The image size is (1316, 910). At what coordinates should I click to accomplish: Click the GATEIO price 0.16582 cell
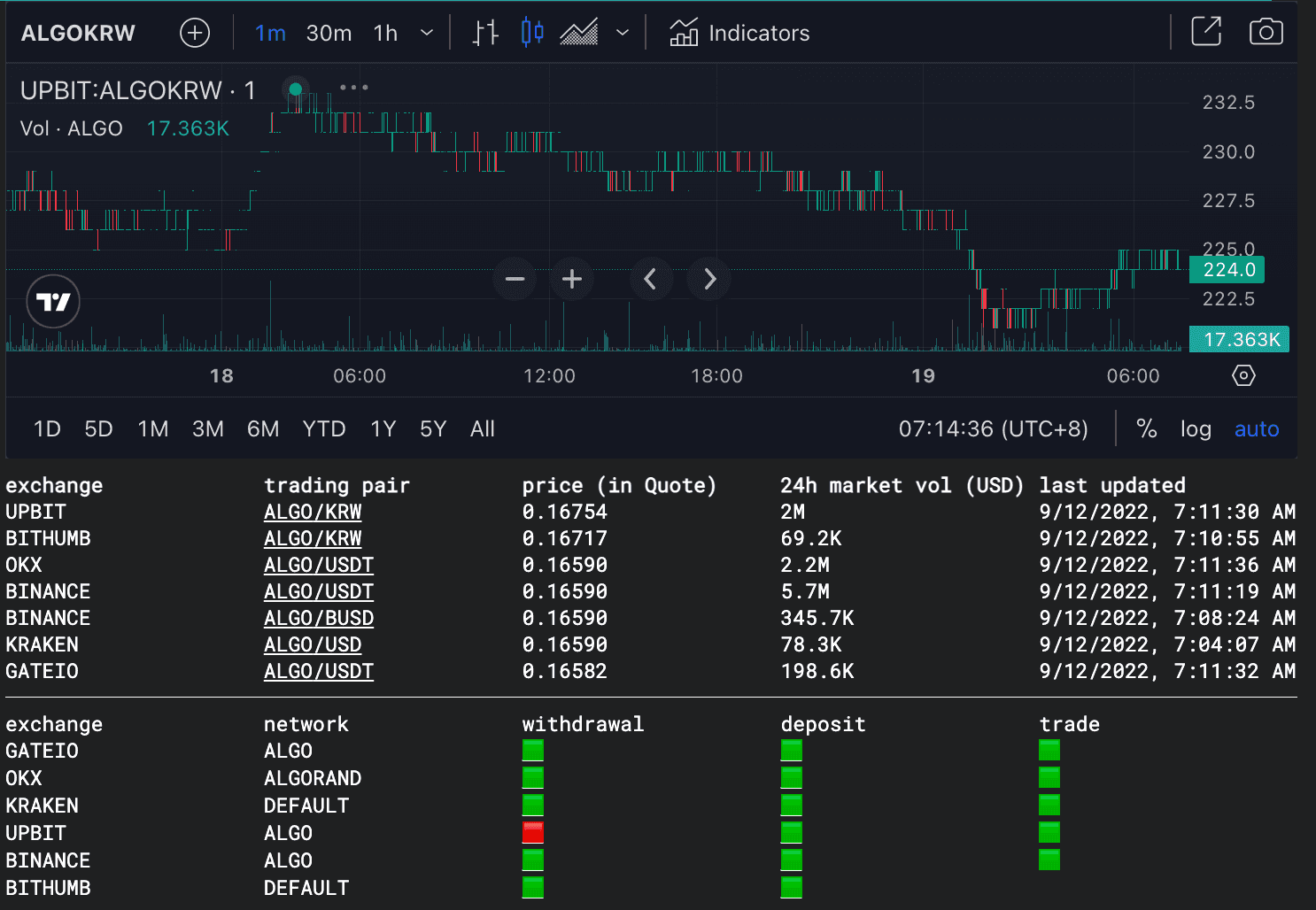tap(565, 671)
